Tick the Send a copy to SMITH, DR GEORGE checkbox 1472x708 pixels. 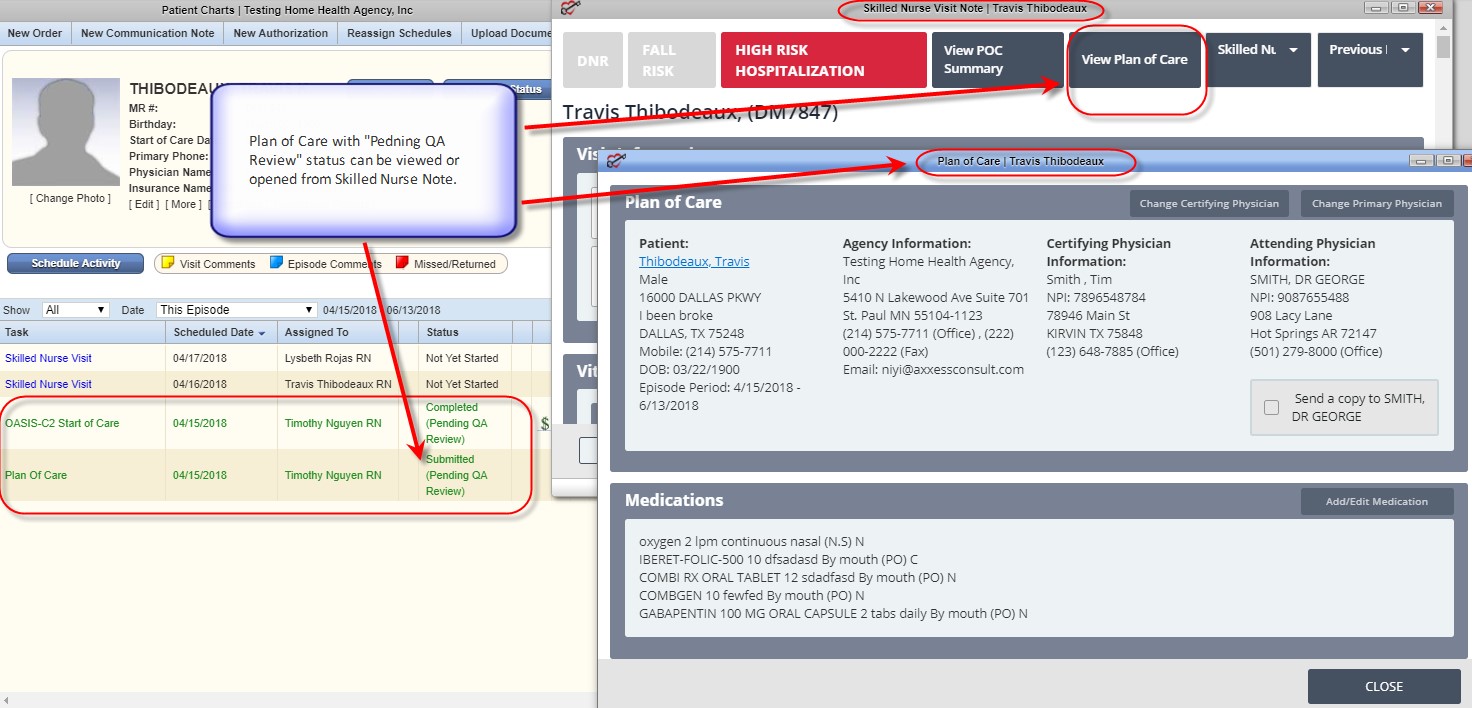pyautogui.click(x=1271, y=407)
